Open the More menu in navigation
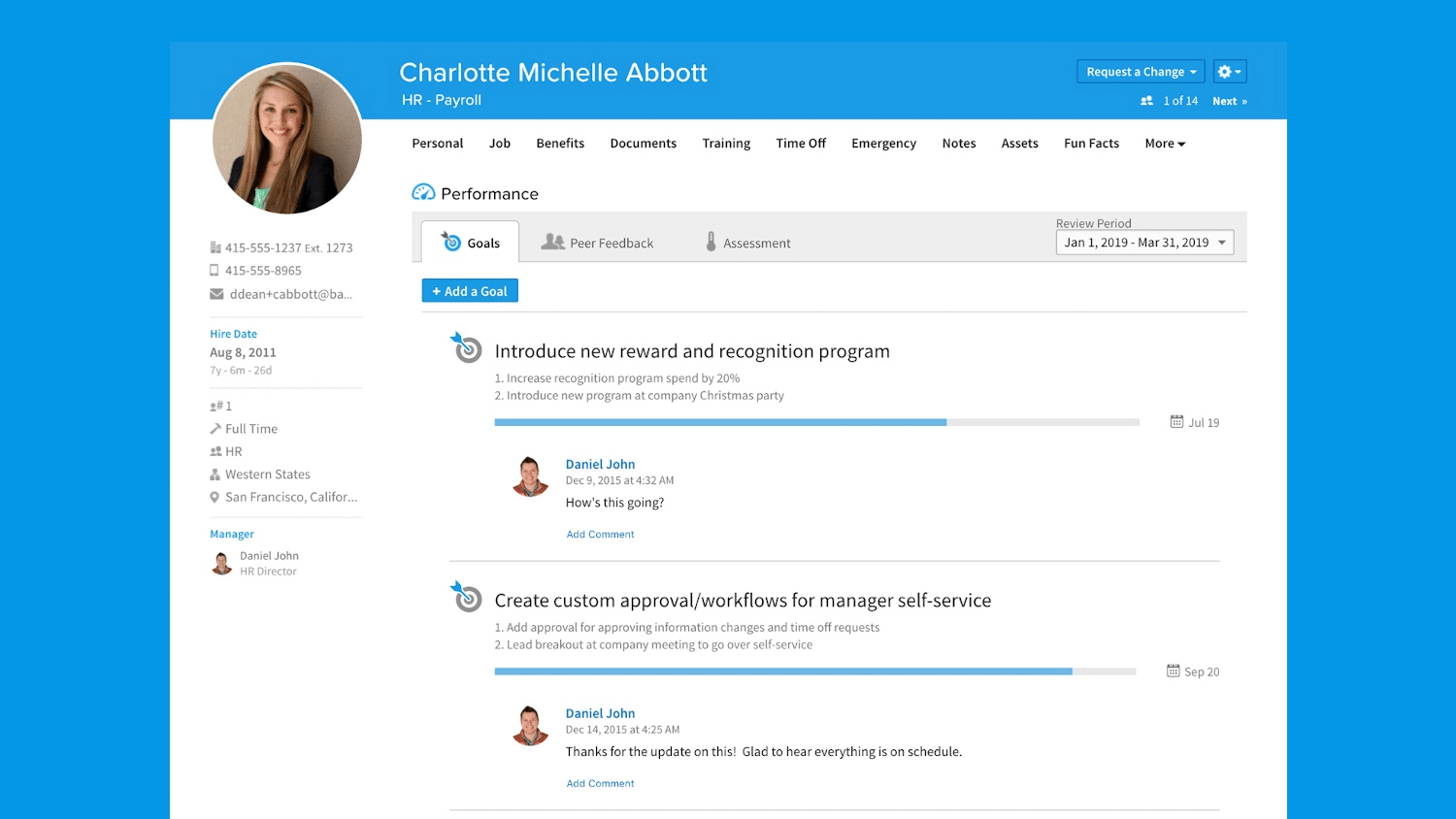 (x=1165, y=144)
